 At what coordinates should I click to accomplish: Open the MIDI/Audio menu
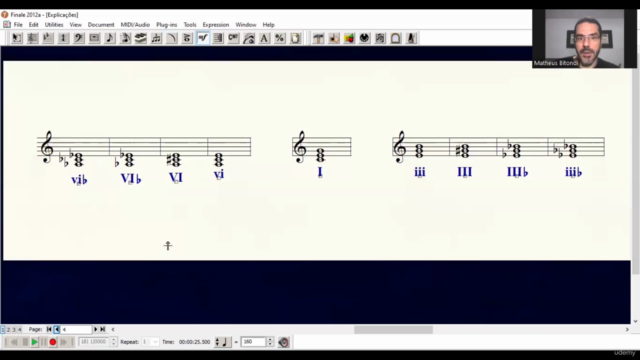[x=135, y=24]
